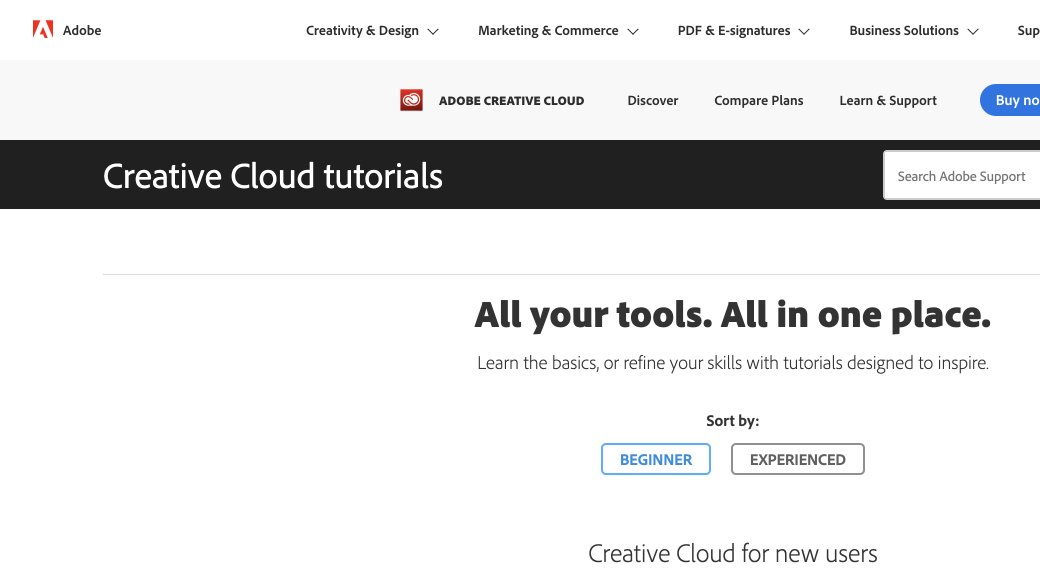Screen dimensions: 1040x584
Task: Click the 'Sort by:' label
Action: click(732, 421)
